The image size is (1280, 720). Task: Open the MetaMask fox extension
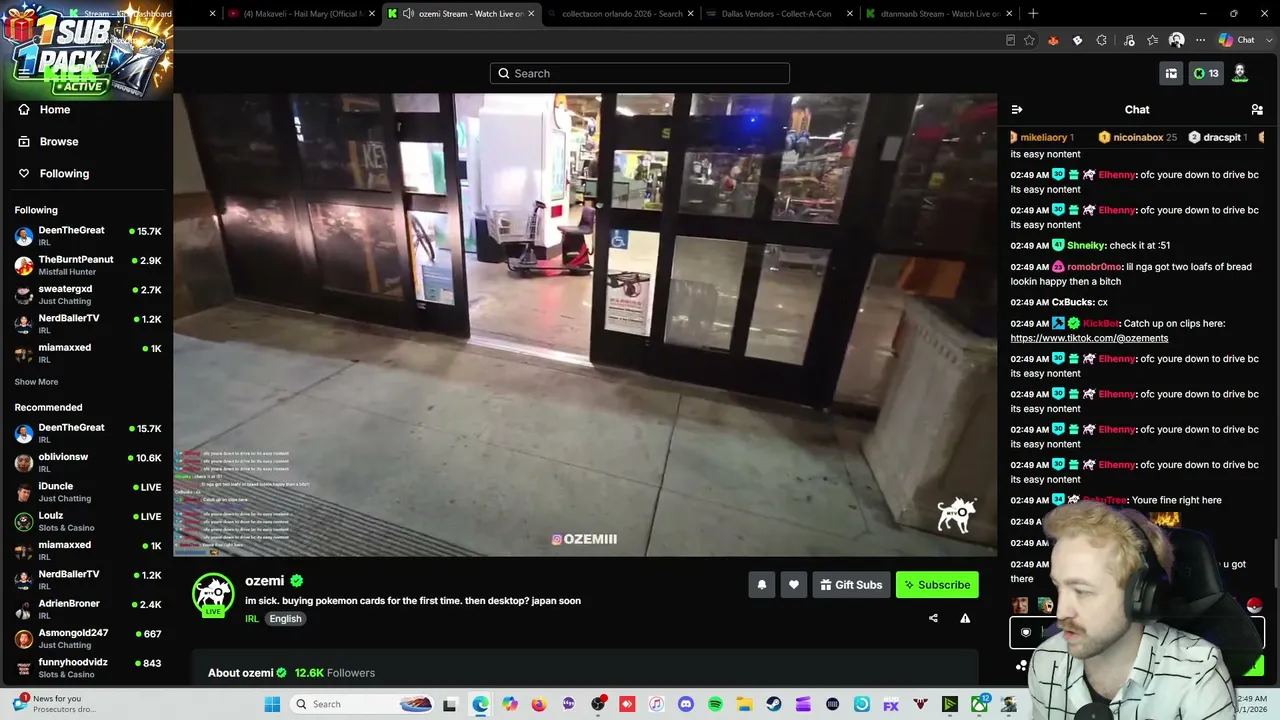tap(1053, 40)
